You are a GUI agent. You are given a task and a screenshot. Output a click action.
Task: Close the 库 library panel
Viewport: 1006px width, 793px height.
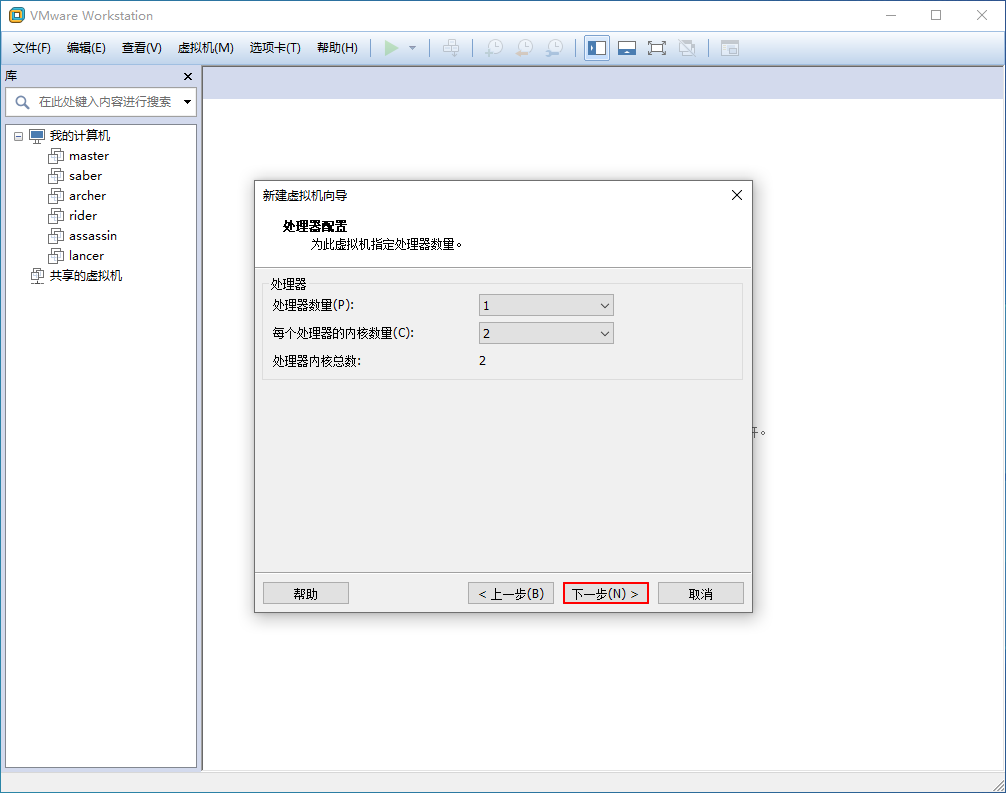pyautogui.click(x=188, y=76)
